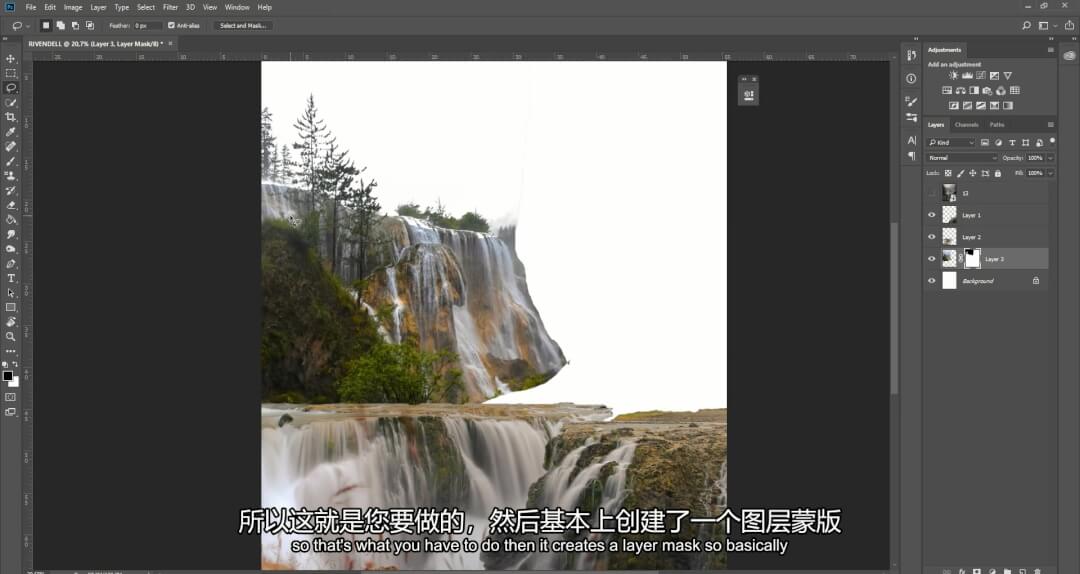Select the Smudge tool
This screenshot has height=574, width=1080.
[x=10, y=234]
